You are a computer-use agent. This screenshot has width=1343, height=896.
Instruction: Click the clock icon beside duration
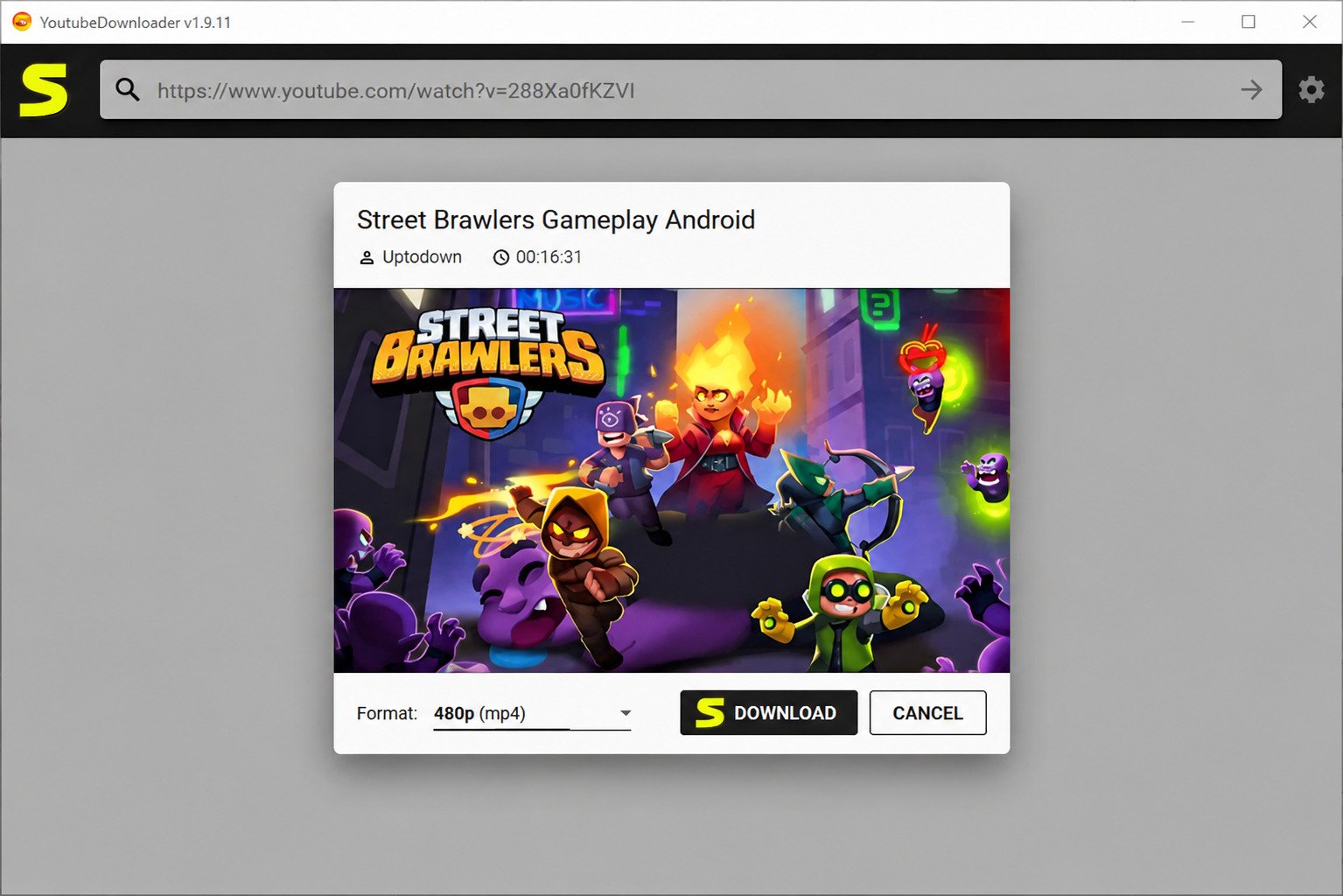pos(501,258)
